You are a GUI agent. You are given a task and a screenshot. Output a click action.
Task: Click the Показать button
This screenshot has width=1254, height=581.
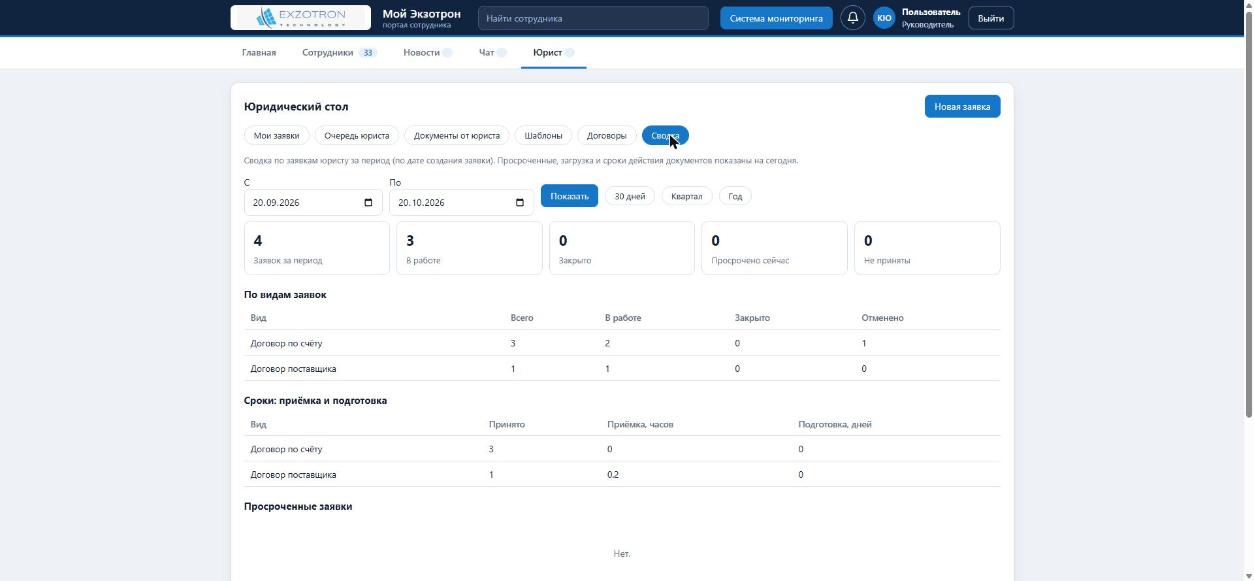(569, 196)
